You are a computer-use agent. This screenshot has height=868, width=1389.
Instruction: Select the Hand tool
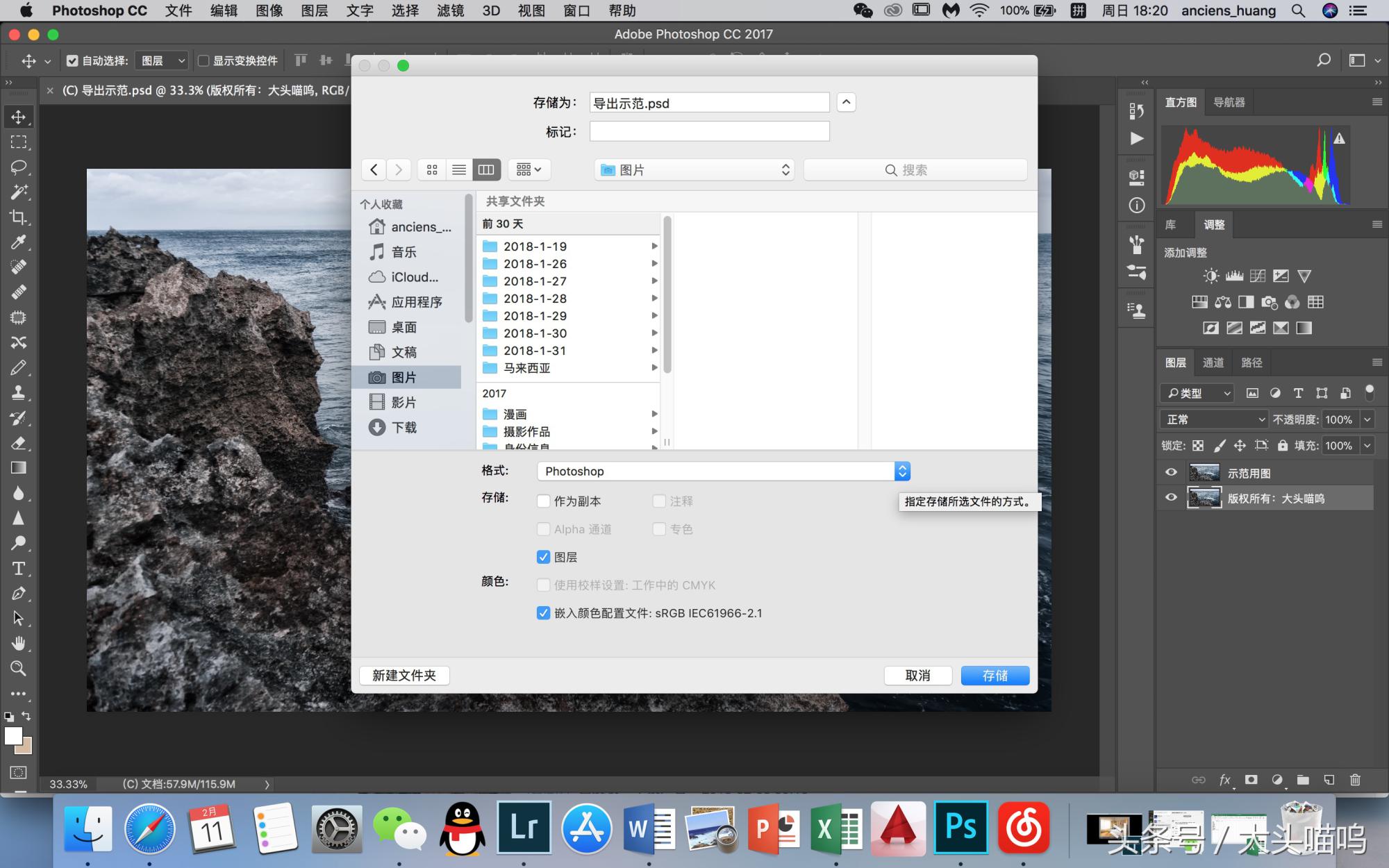click(x=19, y=644)
